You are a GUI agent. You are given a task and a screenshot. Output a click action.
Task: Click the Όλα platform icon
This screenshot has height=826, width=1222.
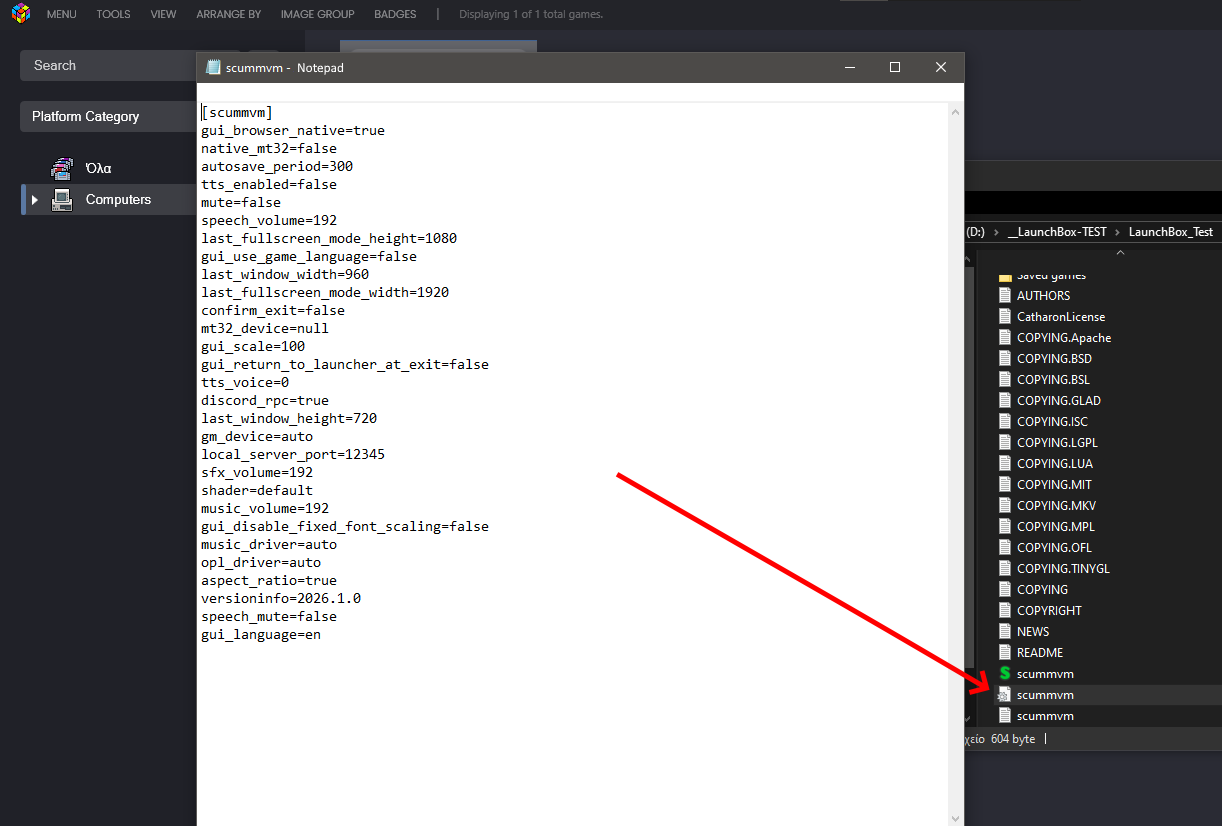(62, 168)
